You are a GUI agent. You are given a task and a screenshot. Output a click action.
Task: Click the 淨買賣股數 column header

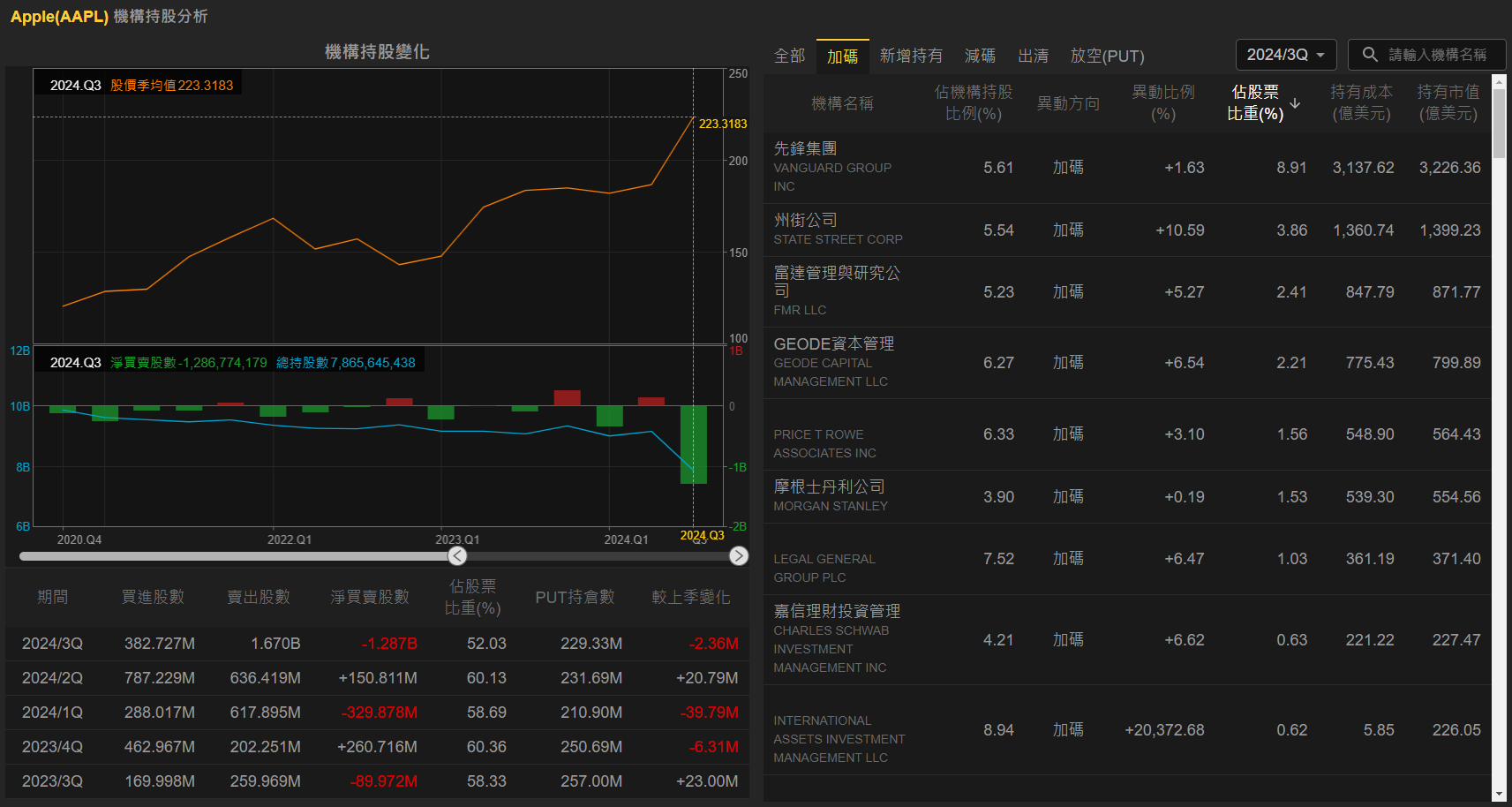point(370,597)
